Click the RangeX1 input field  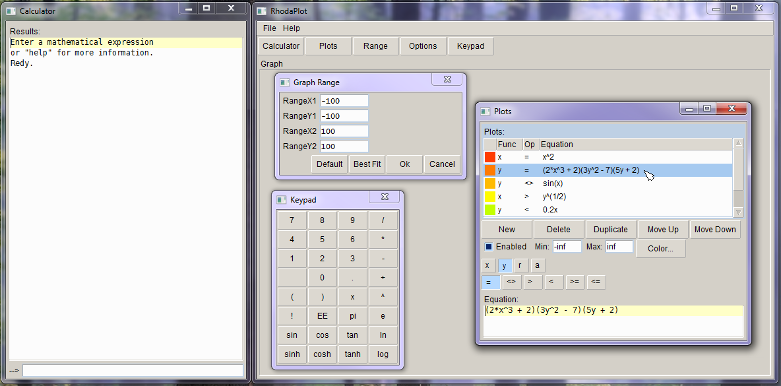click(344, 101)
